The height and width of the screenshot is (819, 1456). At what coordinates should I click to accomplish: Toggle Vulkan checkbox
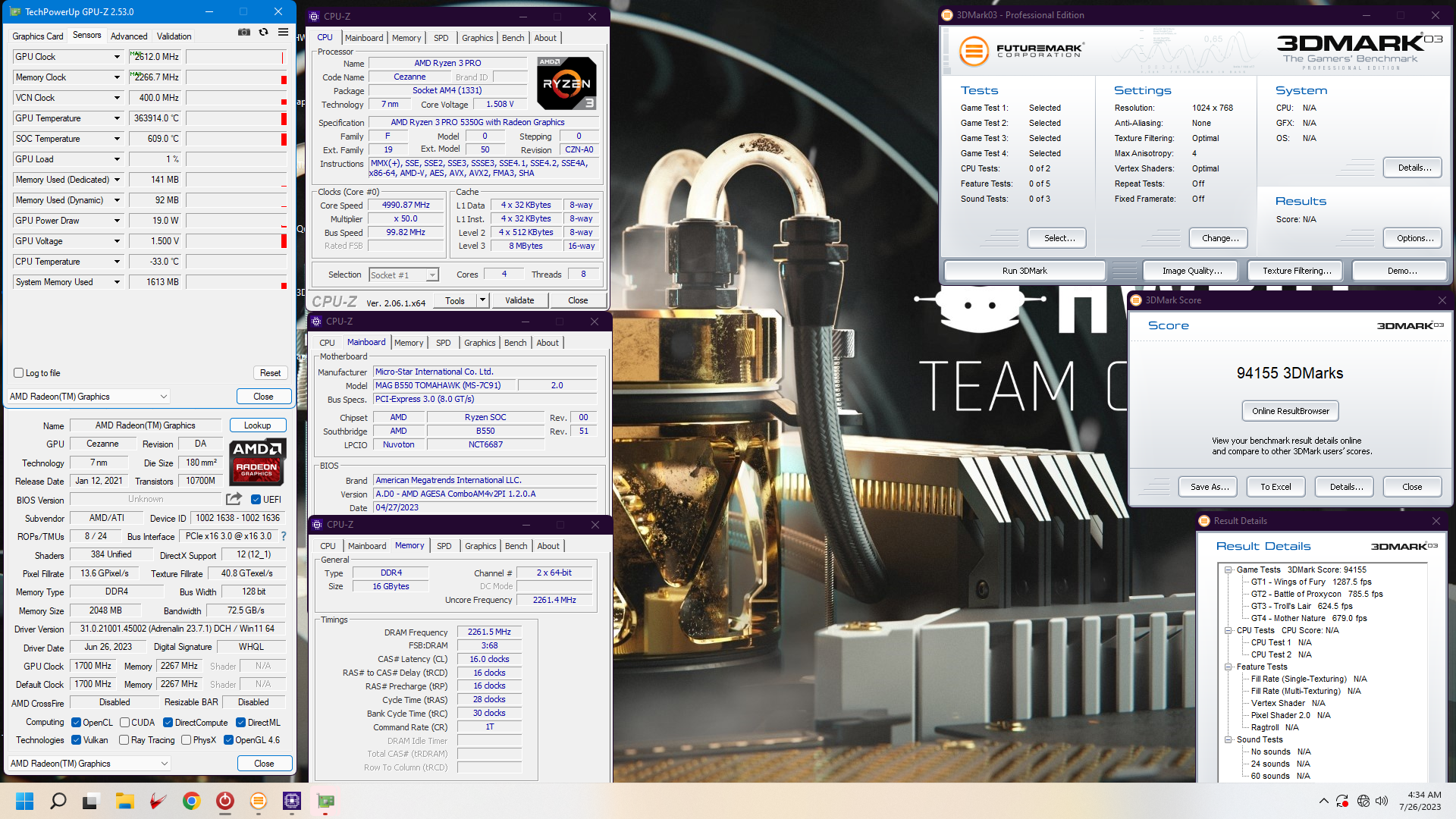click(x=76, y=740)
